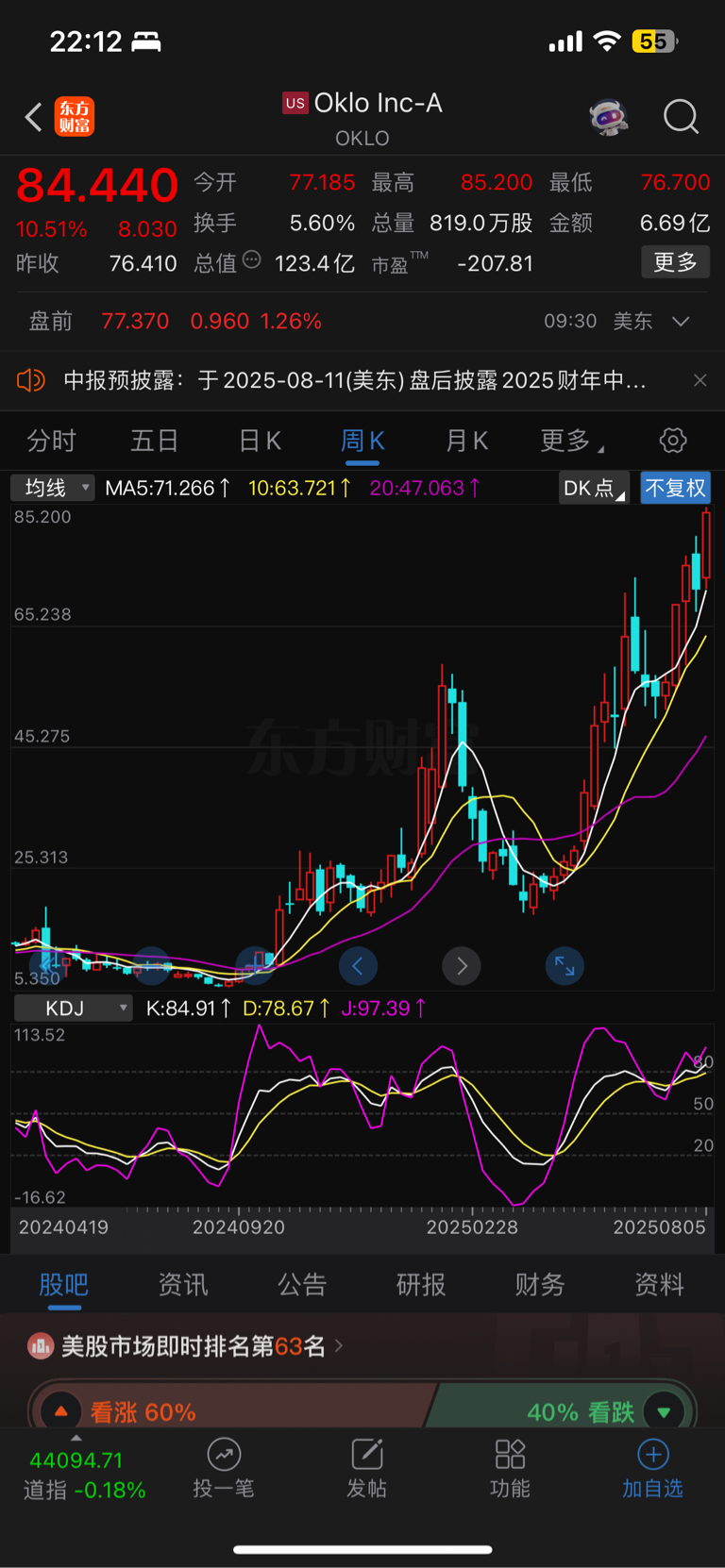725x1568 pixels.
Task: Tap the announcement speaker icon
Action: (x=31, y=380)
